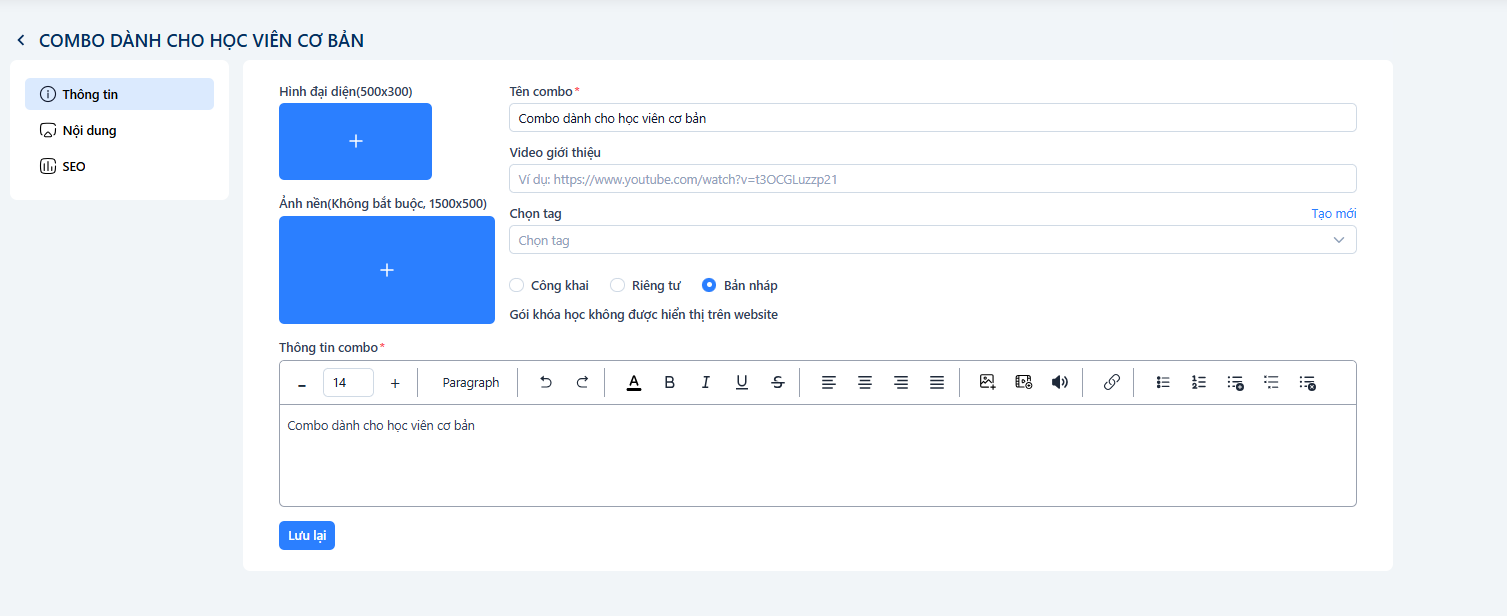Increase the editor font size
Image resolution: width=1507 pixels, height=616 pixels.
coord(395,383)
